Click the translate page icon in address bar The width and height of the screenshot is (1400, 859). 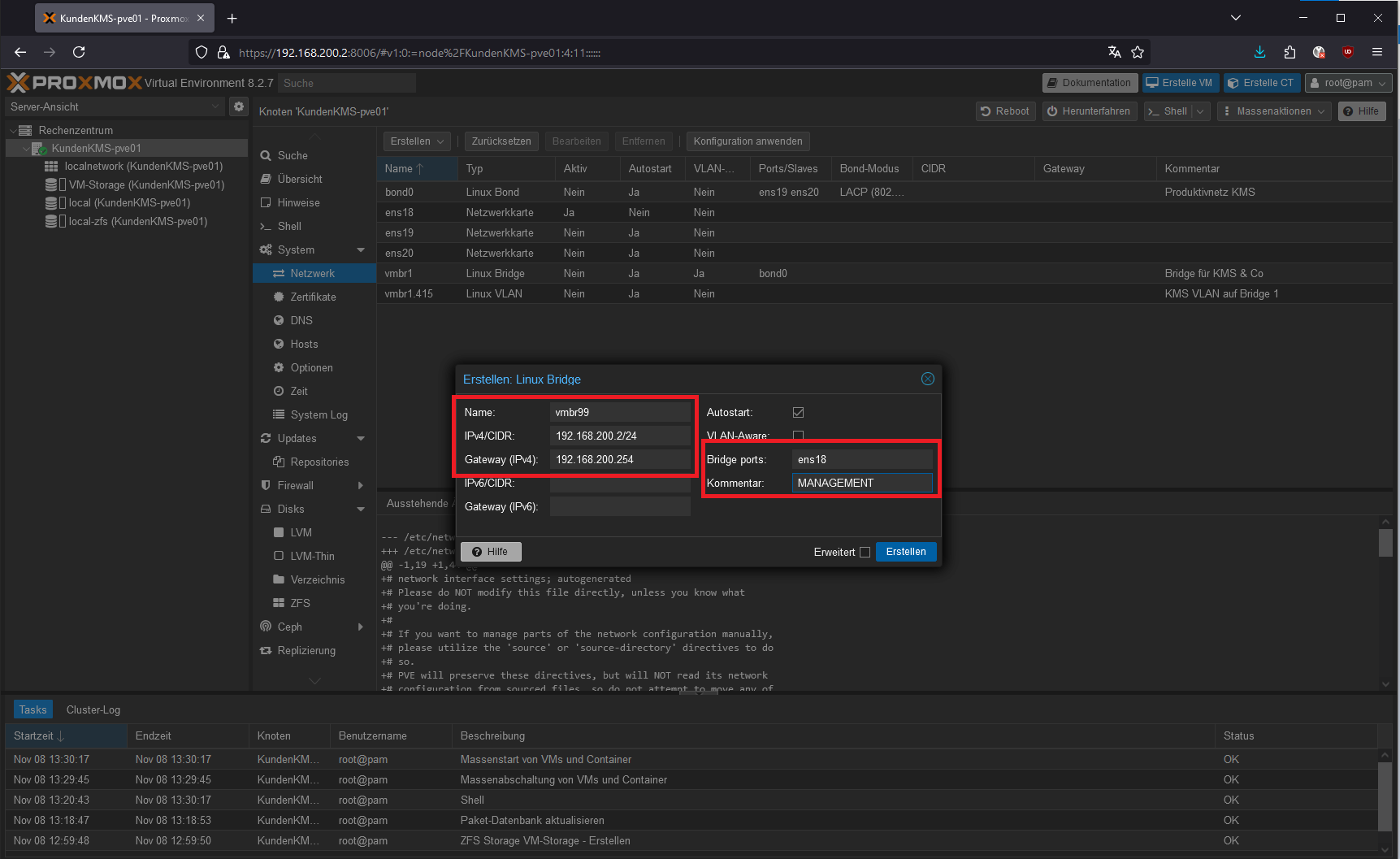1114,52
